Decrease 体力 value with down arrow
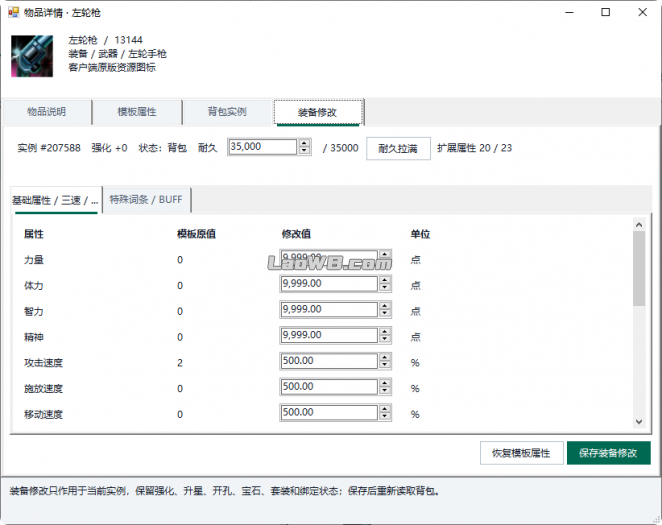The width and height of the screenshot is (662, 525). point(385,287)
